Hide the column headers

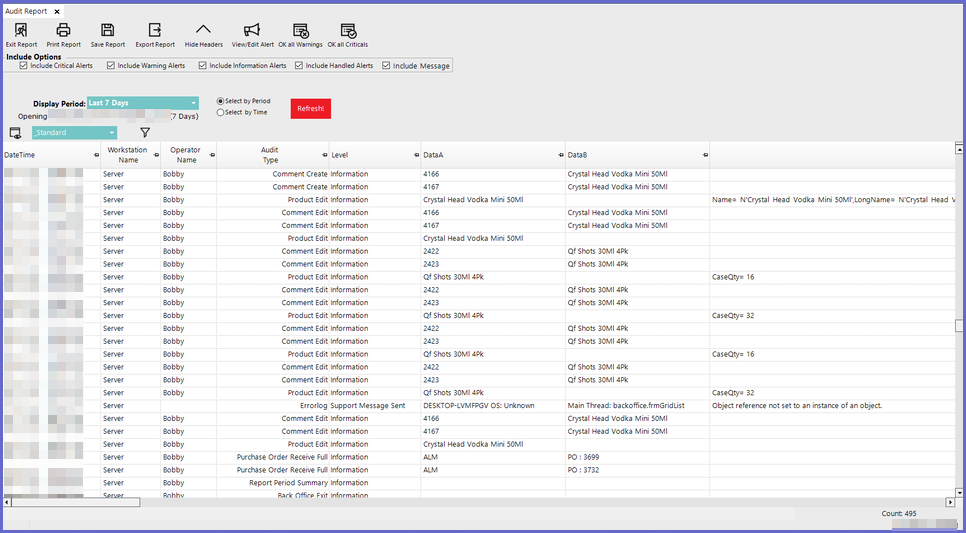click(203, 31)
